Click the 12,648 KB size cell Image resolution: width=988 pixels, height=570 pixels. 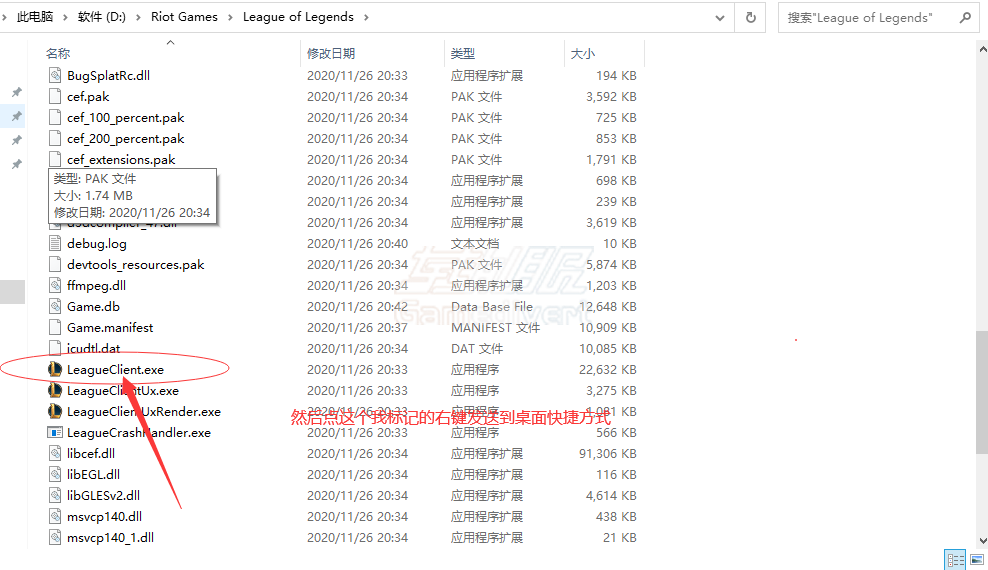pos(607,307)
